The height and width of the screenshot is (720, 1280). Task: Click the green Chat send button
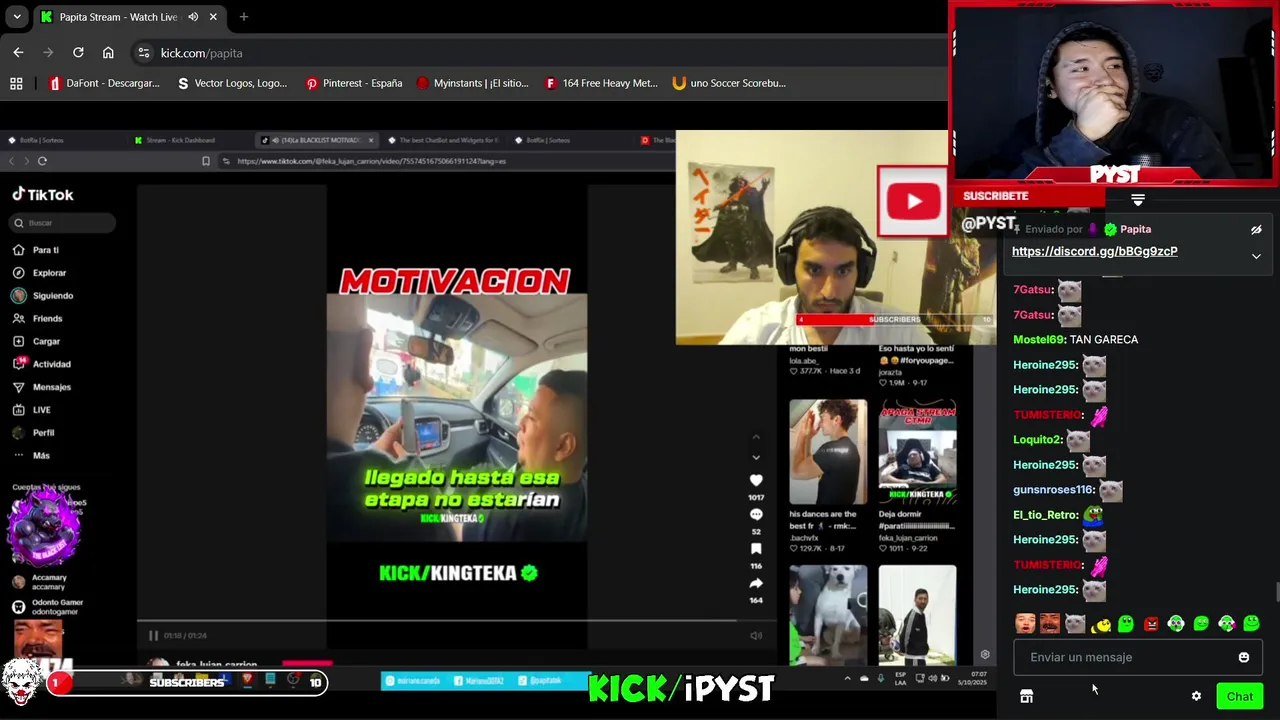point(1239,696)
